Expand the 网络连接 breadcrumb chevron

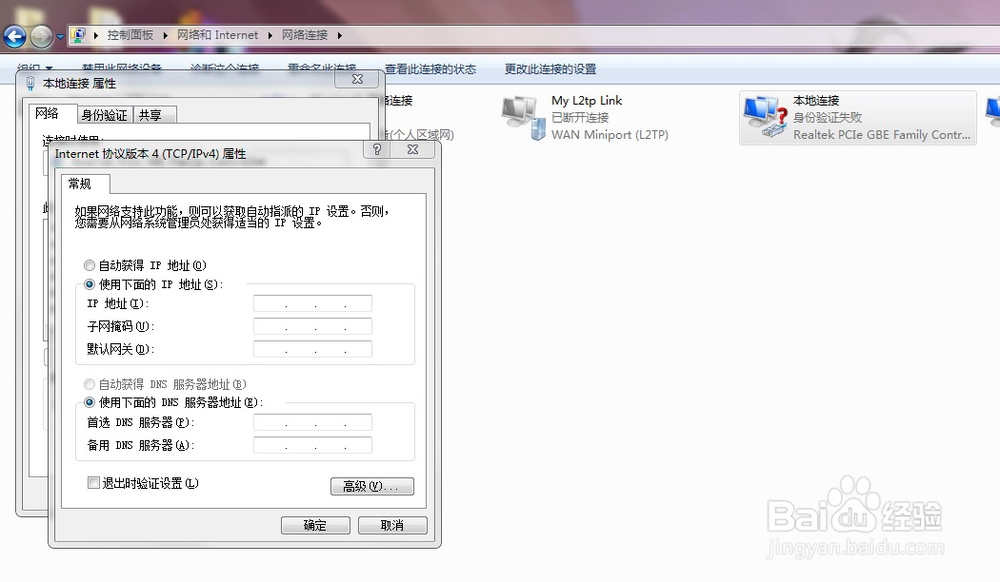coord(340,34)
